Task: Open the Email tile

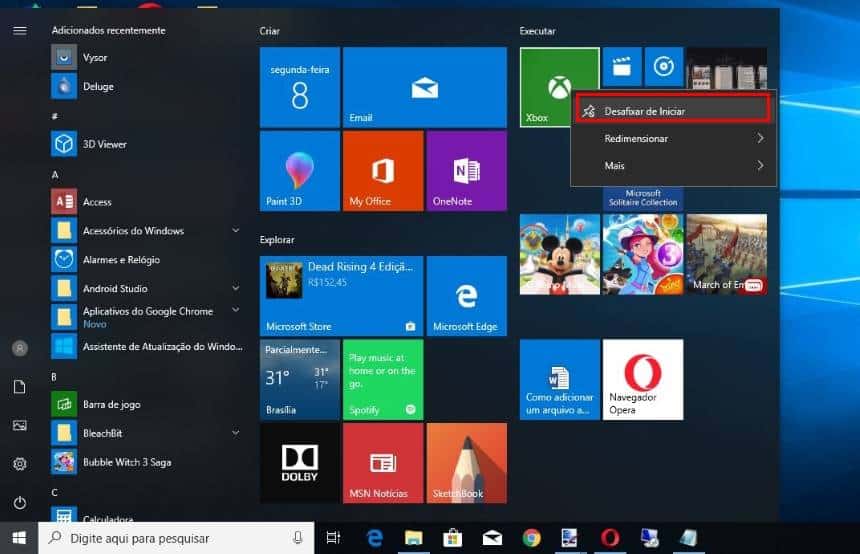Action: click(425, 87)
